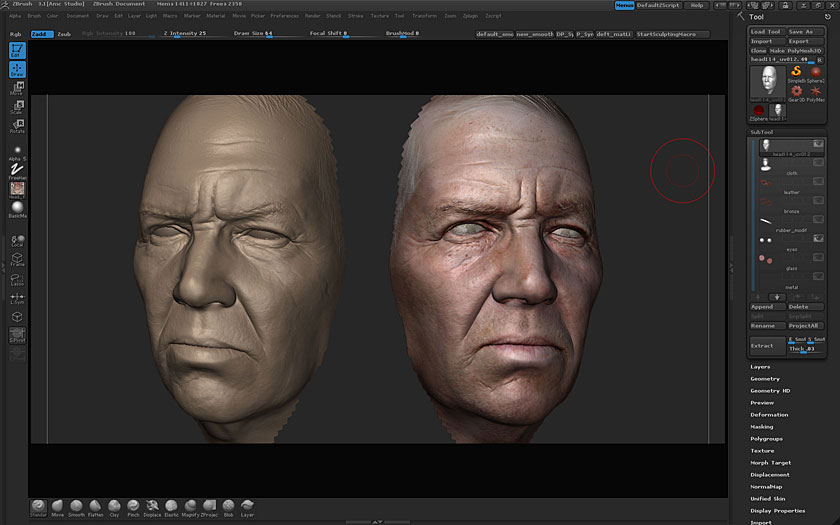Select the Gear3D tool icon

point(796,93)
